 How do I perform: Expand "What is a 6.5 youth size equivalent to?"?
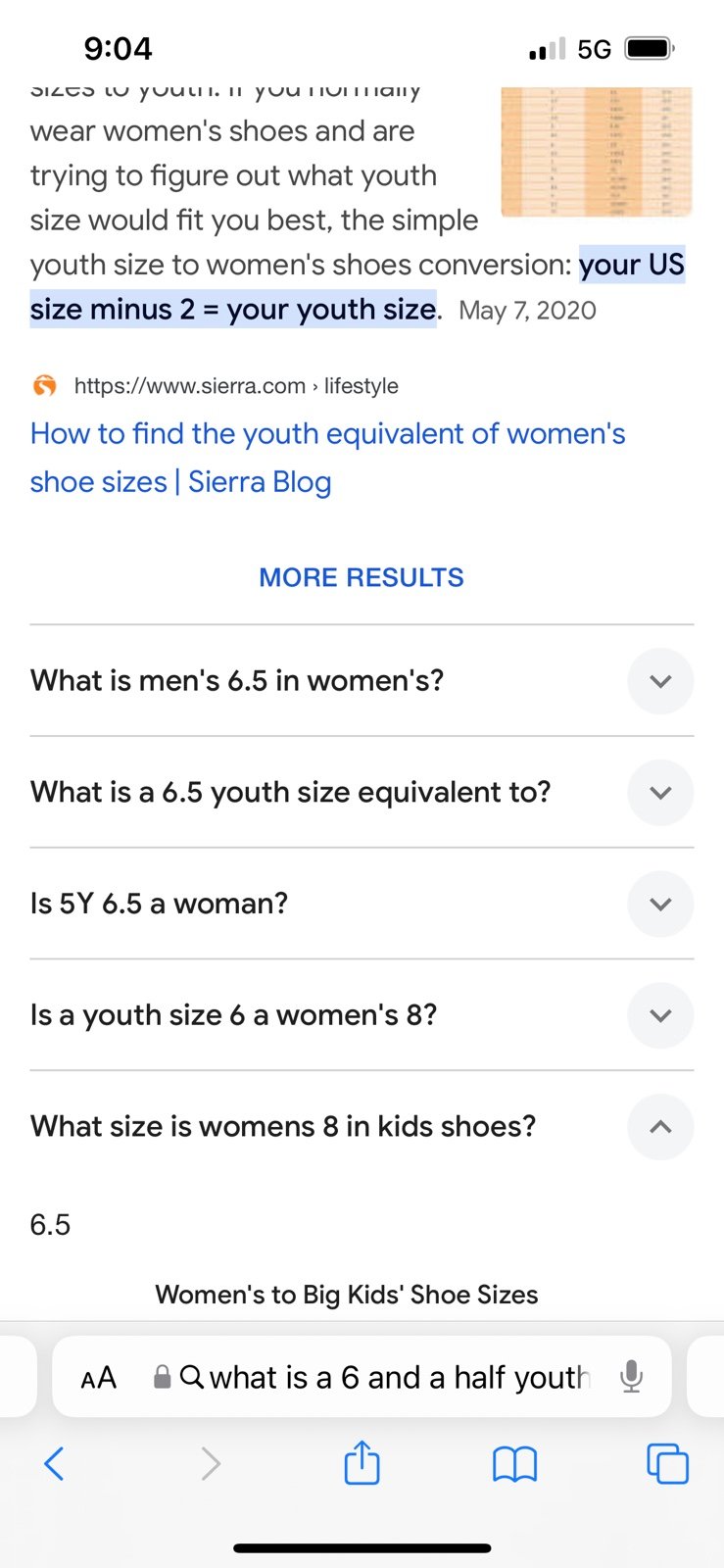pyautogui.click(x=362, y=792)
